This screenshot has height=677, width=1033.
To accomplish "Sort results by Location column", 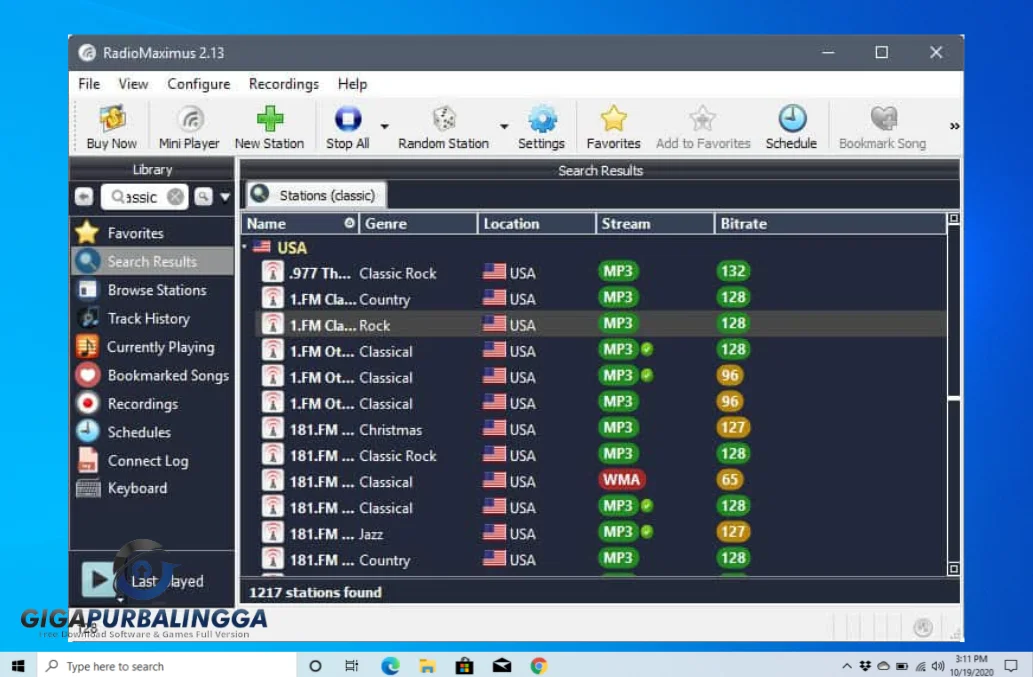I will pos(537,224).
